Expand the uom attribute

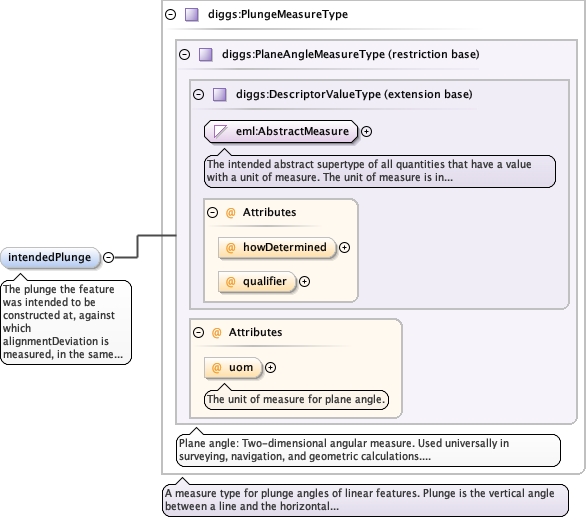270,368
